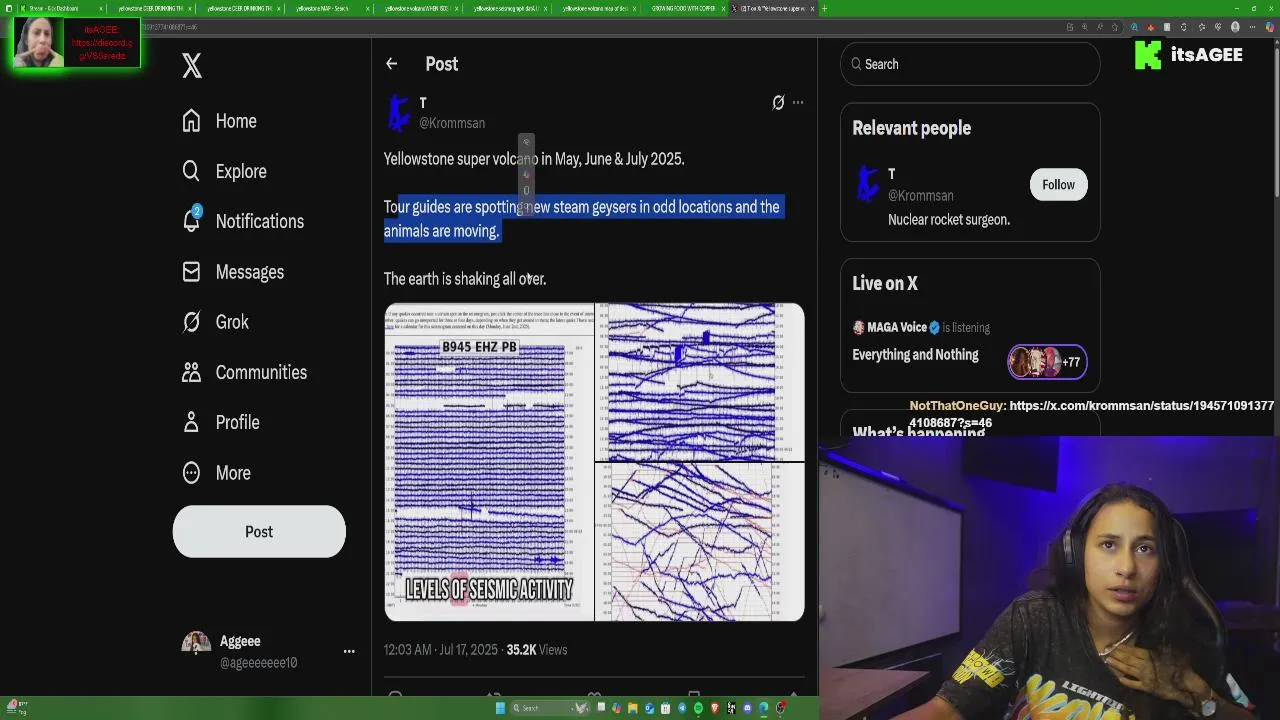Open the lower-right seismograph image
The image size is (1280, 720).
(x=700, y=542)
